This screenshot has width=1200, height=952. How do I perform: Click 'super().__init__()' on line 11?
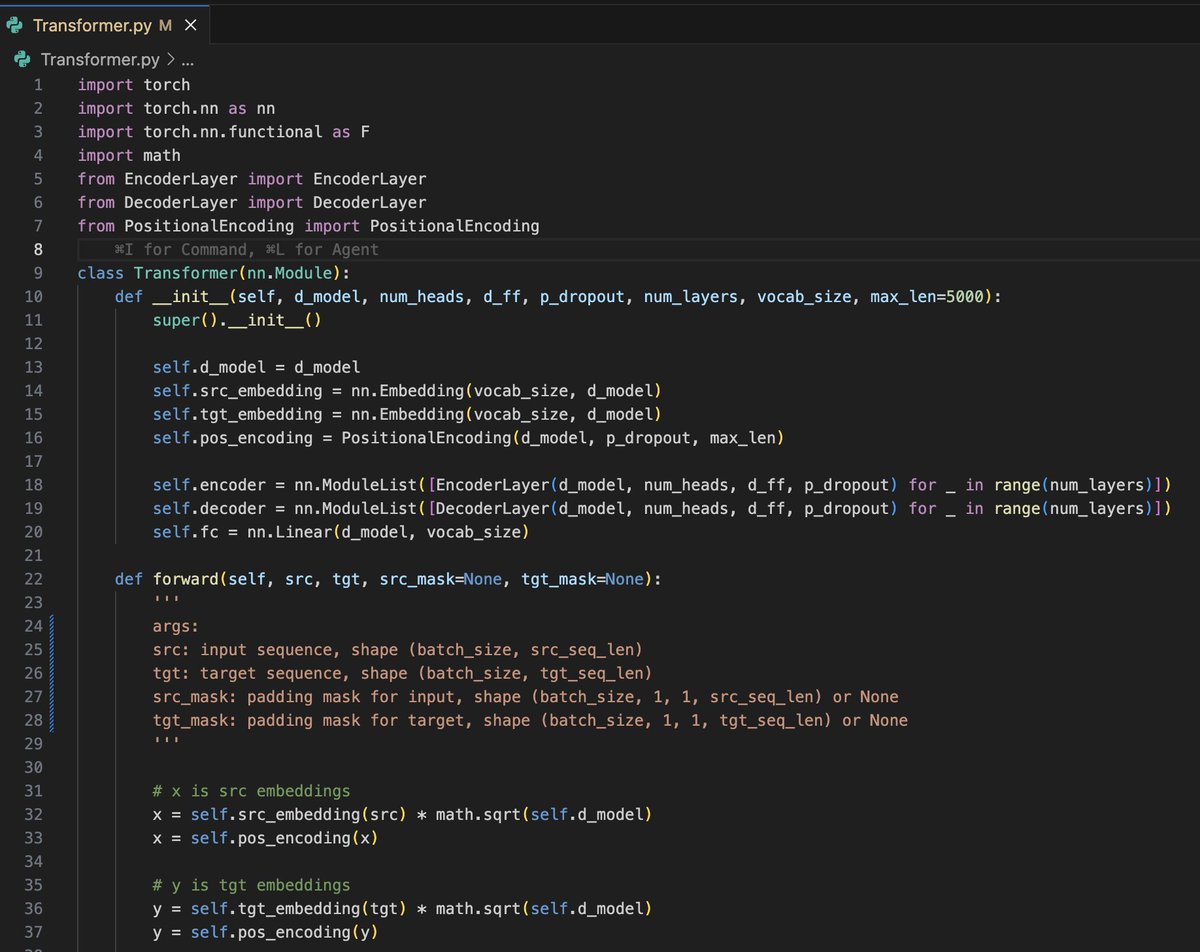(x=237, y=320)
